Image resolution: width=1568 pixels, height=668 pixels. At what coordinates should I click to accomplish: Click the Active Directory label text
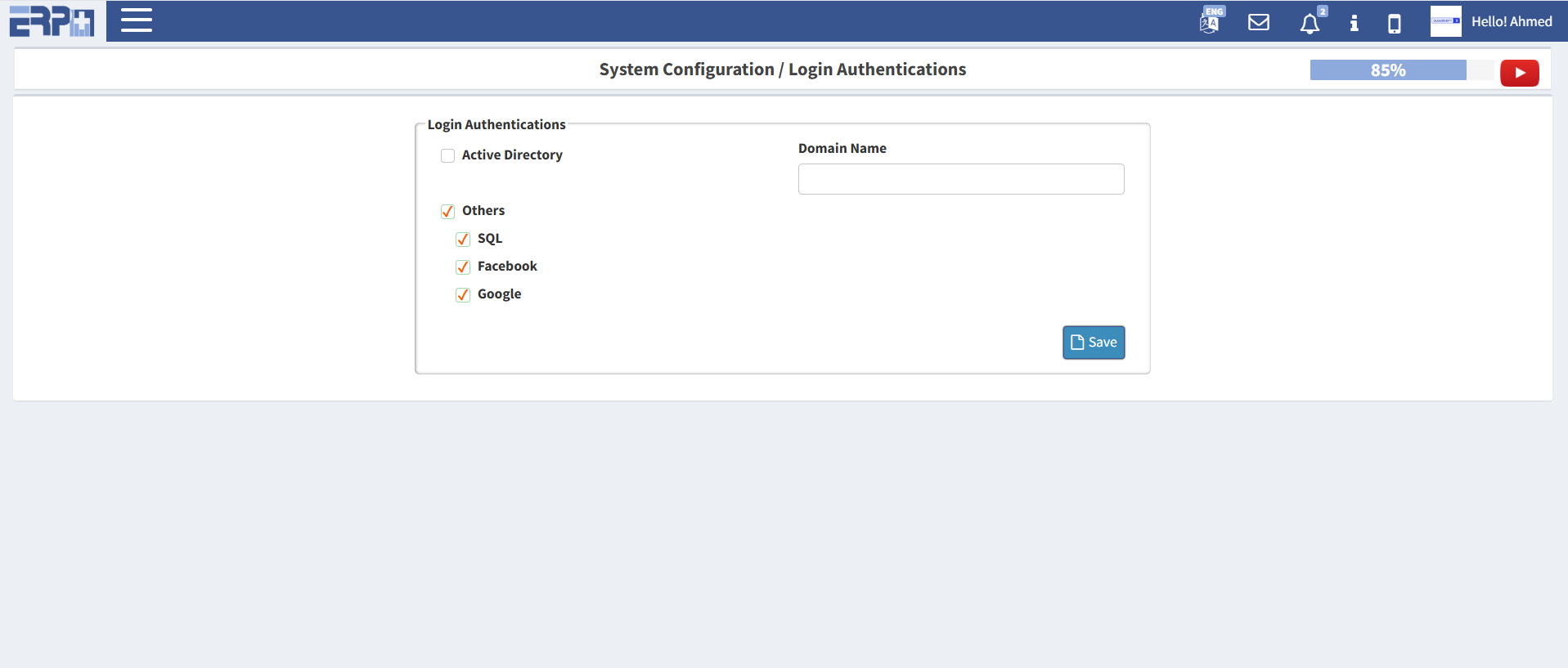512,155
